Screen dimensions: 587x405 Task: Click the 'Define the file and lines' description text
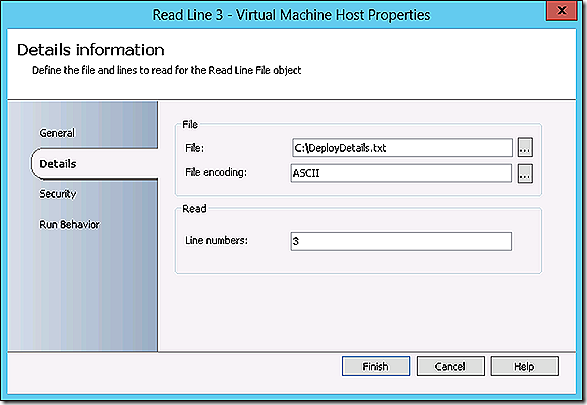pos(166,70)
